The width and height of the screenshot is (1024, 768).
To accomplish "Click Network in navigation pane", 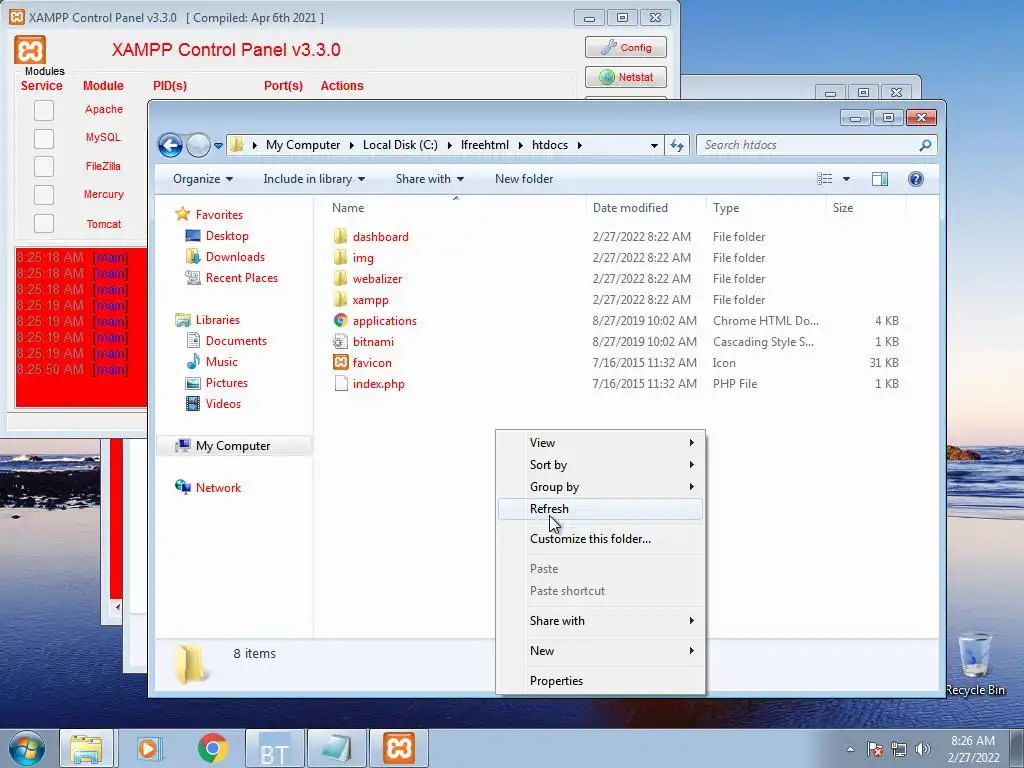I will [x=218, y=488].
